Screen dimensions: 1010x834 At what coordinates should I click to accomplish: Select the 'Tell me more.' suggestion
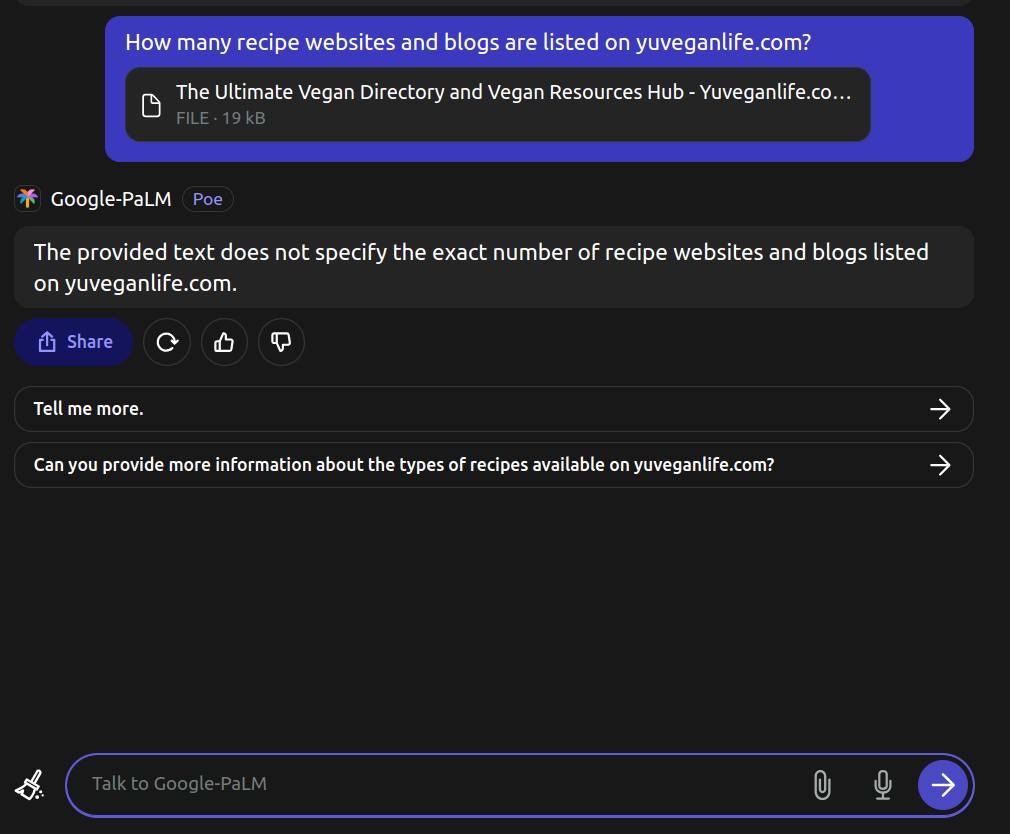(x=493, y=409)
